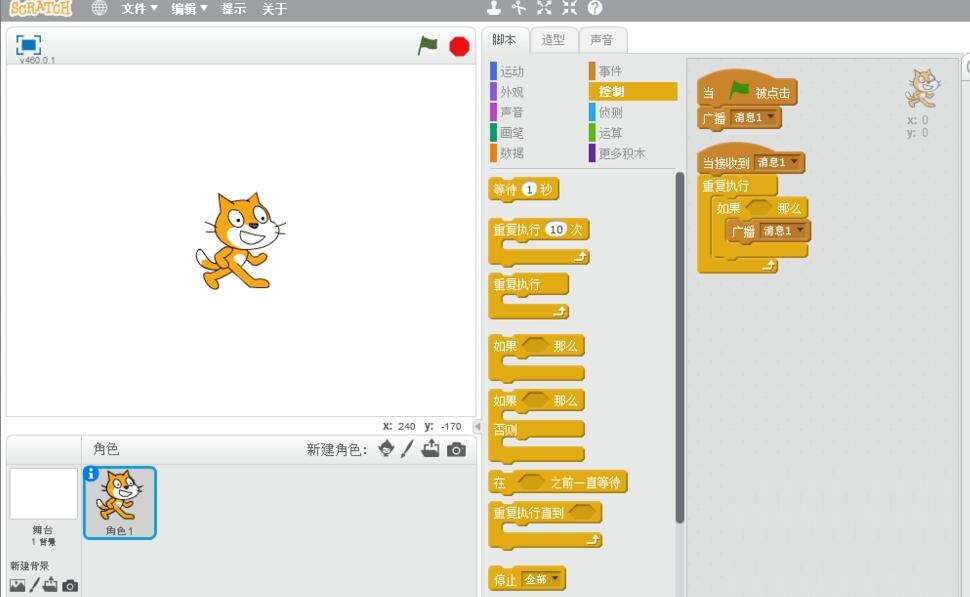Open the 消息1 dropdown on the 广播 block
The image size is (970, 597).
click(769, 118)
